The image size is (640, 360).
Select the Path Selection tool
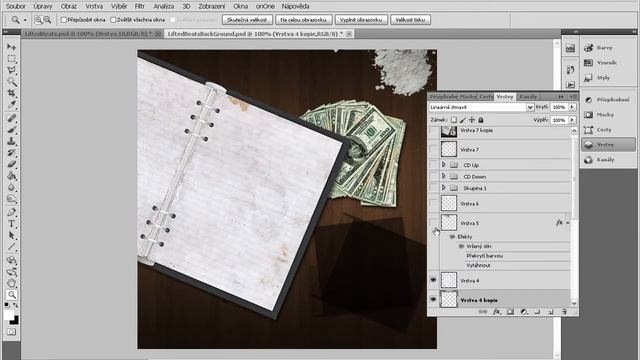tap(11, 236)
